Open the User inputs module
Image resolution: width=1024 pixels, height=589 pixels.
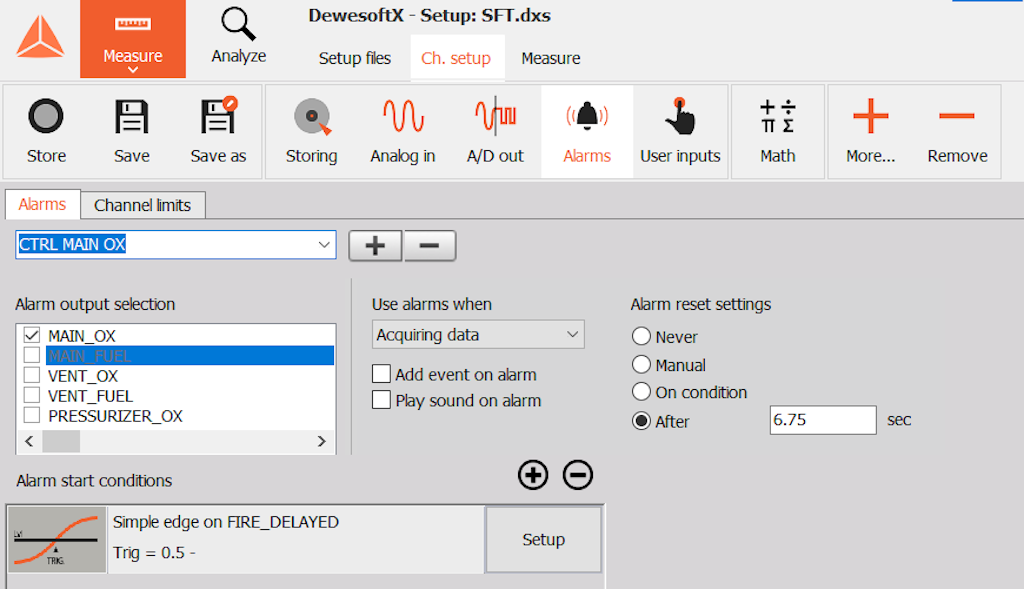click(x=680, y=131)
